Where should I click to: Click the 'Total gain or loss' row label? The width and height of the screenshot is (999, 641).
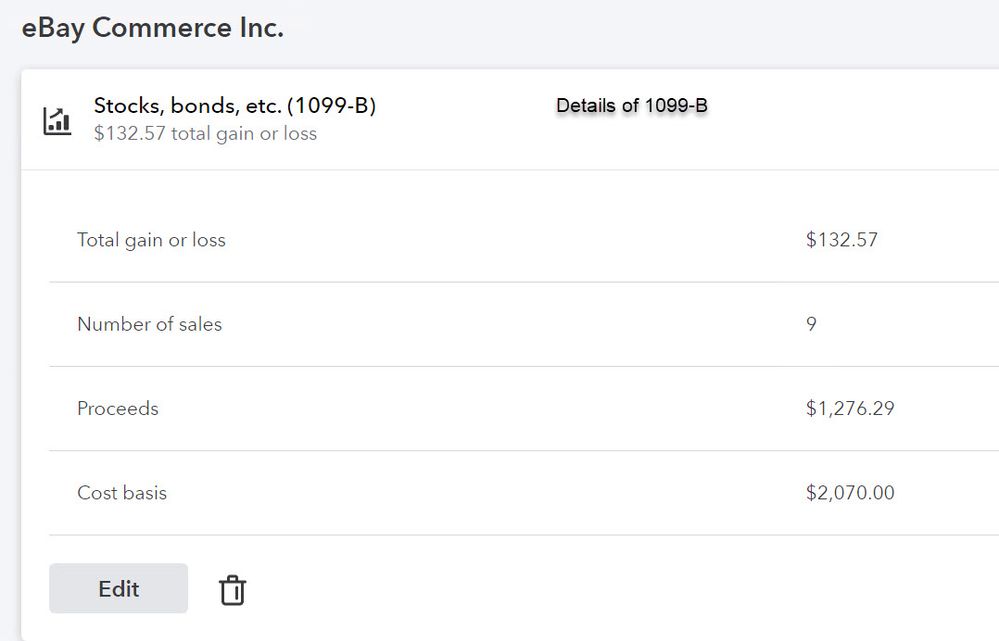coord(152,240)
